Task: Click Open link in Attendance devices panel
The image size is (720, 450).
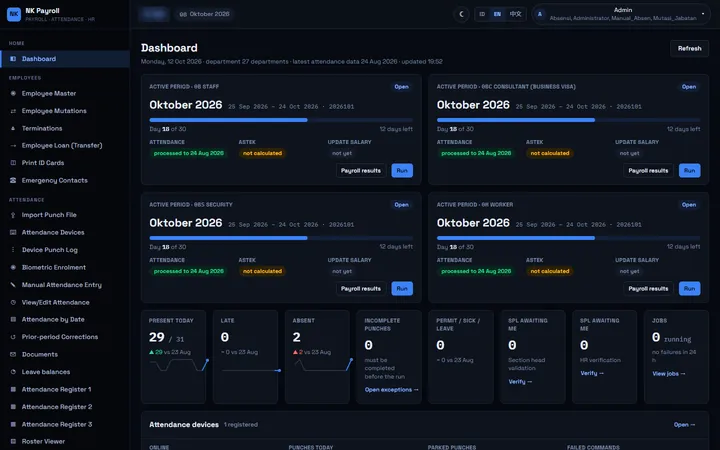Action: [x=684, y=424]
